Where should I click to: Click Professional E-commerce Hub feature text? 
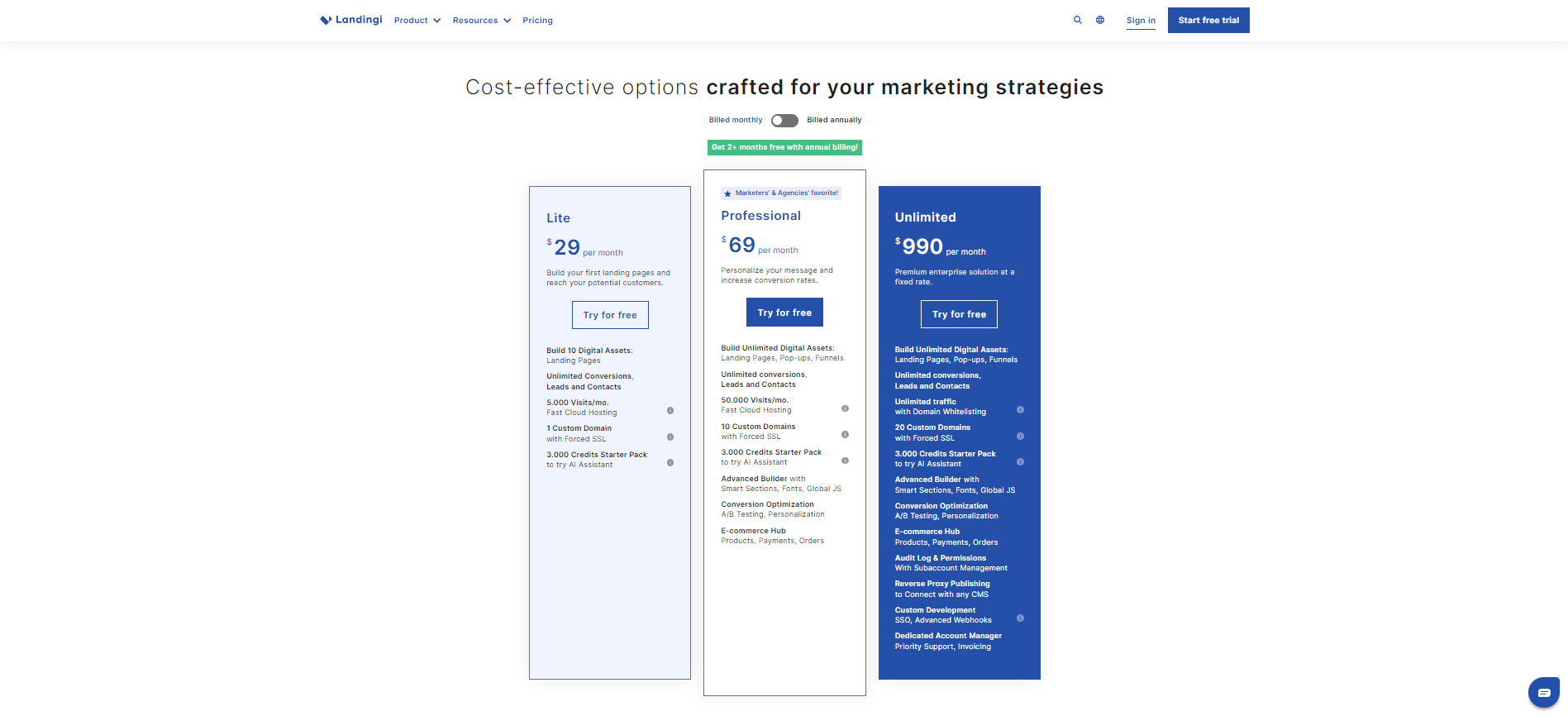[772, 536]
